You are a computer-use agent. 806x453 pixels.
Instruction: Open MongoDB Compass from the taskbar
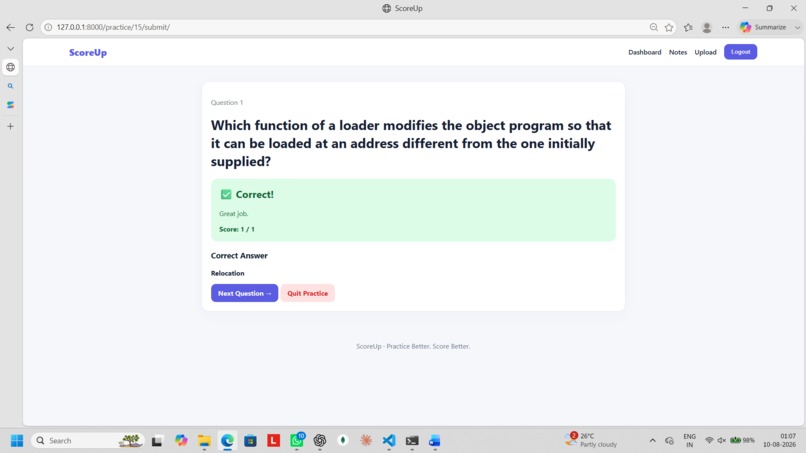click(x=343, y=441)
